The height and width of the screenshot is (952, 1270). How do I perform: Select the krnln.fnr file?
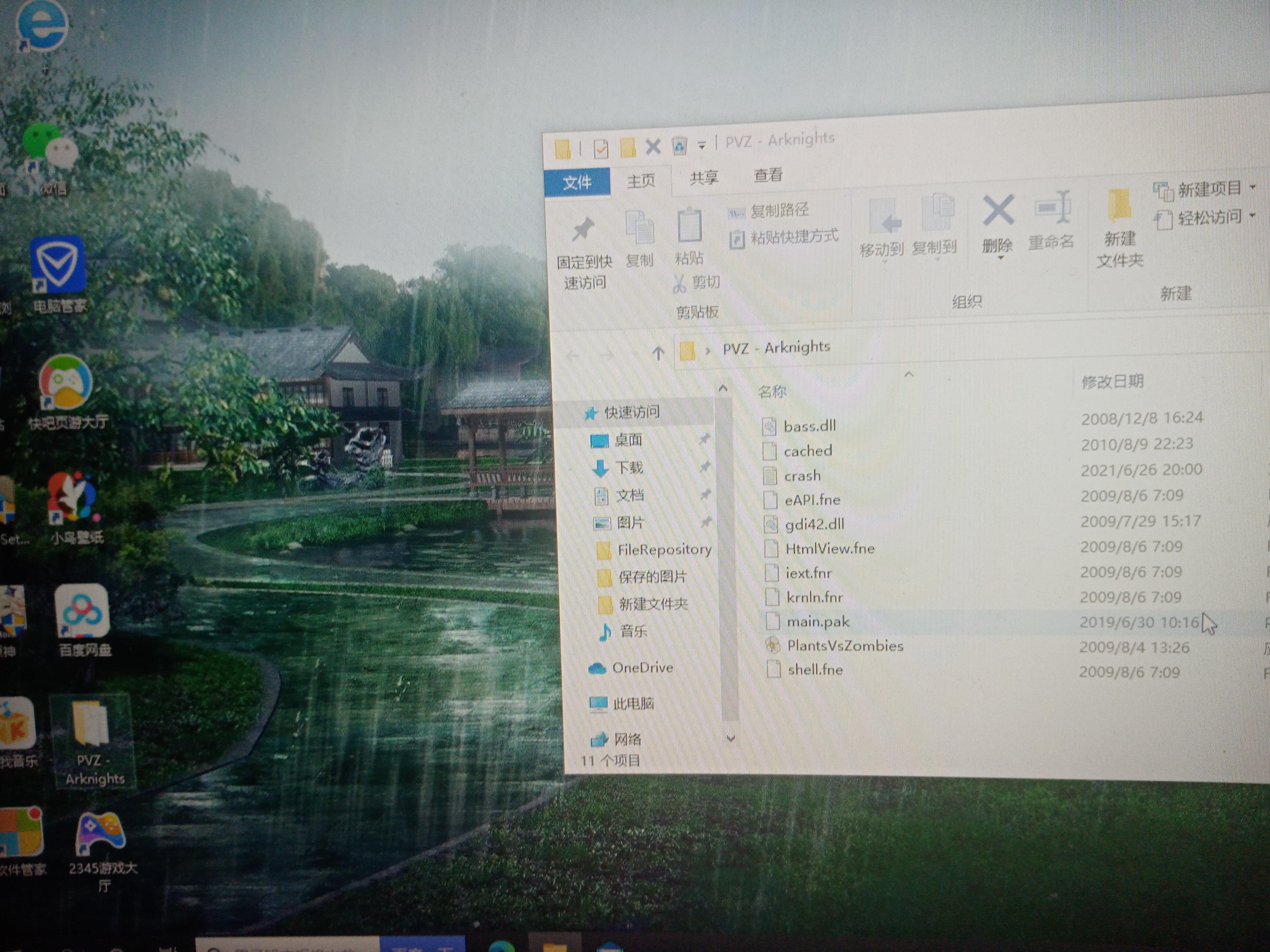pyautogui.click(x=804, y=597)
